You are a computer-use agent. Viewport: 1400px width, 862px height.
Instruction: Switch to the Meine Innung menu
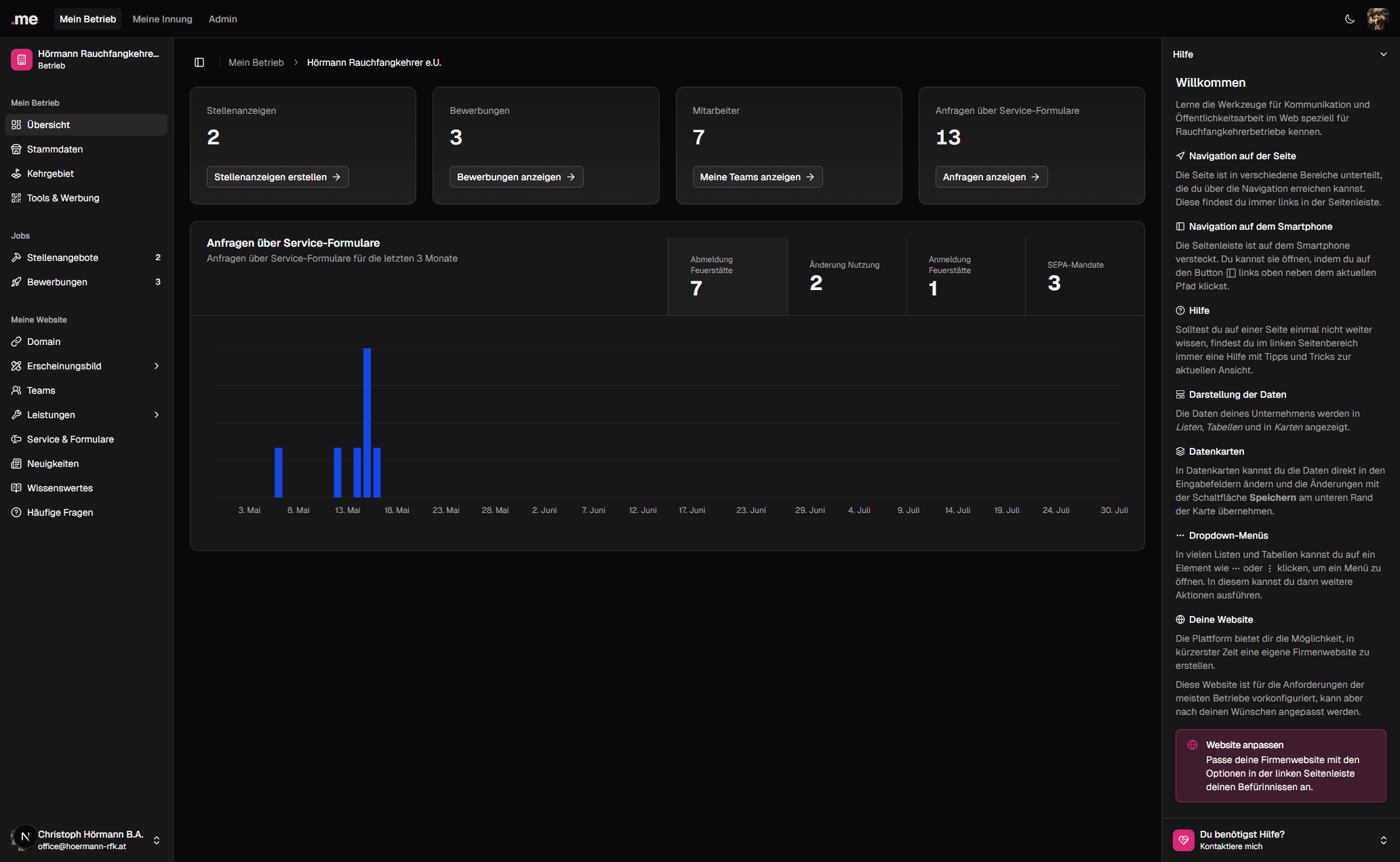162,19
